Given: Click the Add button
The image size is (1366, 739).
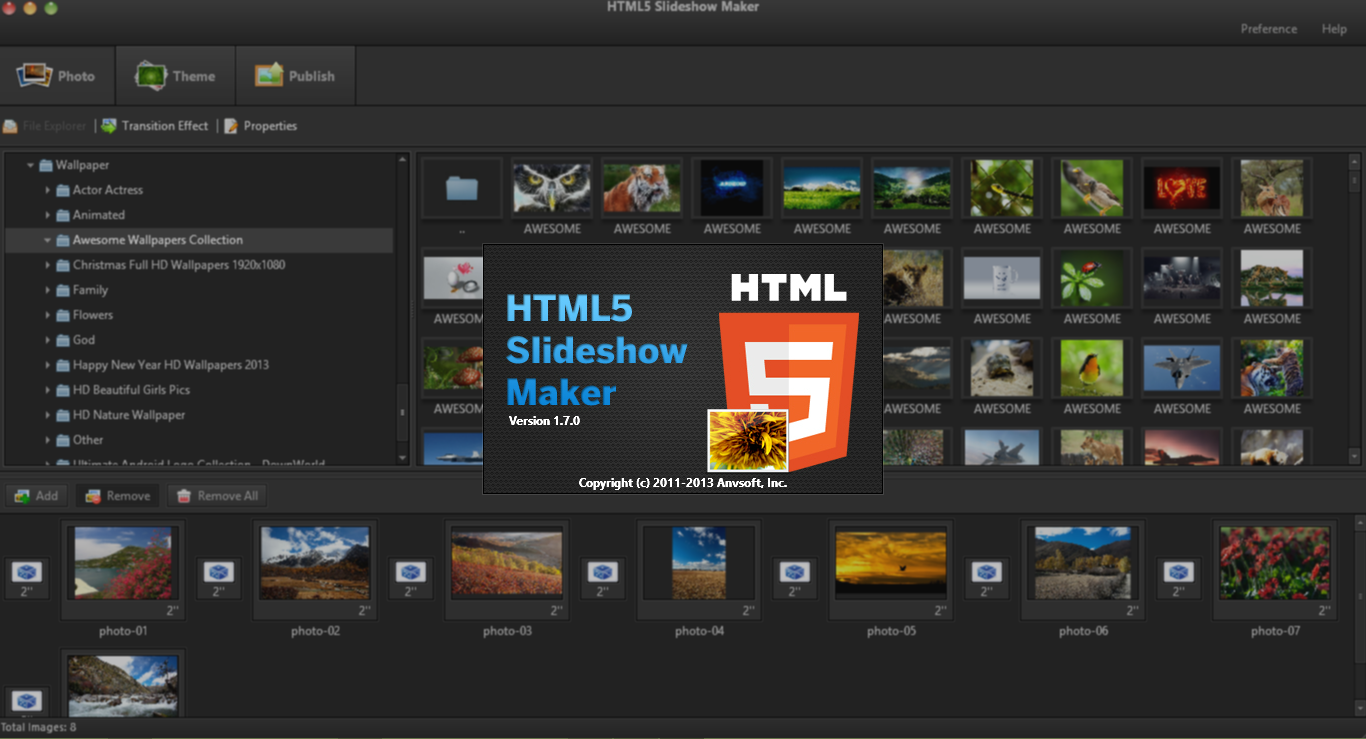Looking at the screenshot, I should click(36, 496).
